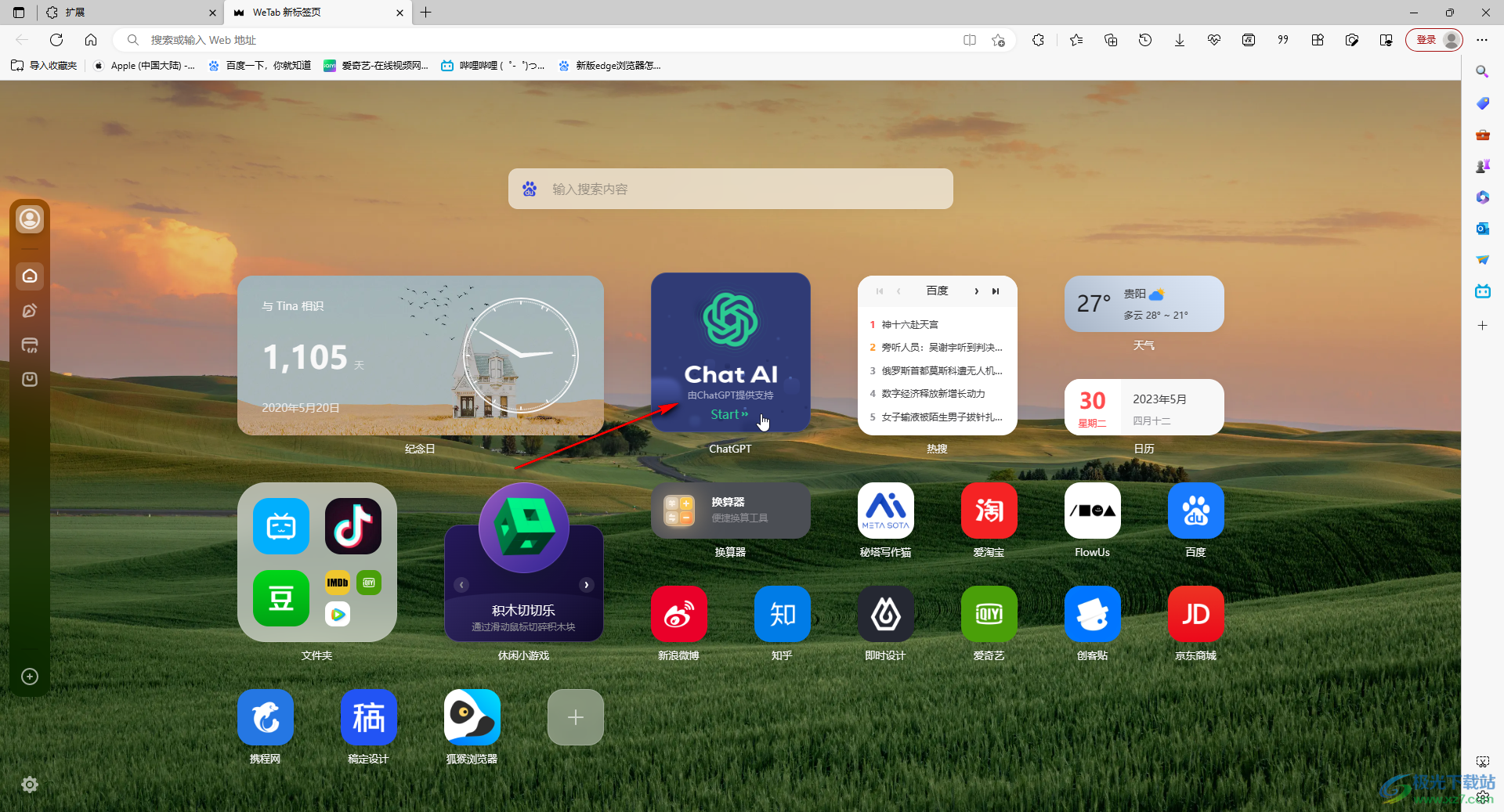Open the extensions puzzle icon
Screen dimensions: 1504x812
1039,40
